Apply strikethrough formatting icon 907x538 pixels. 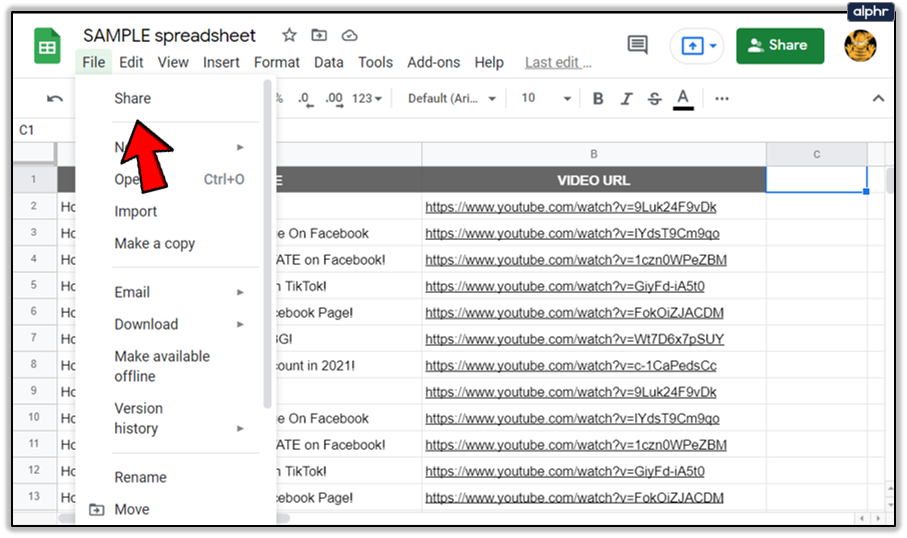pos(655,98)
